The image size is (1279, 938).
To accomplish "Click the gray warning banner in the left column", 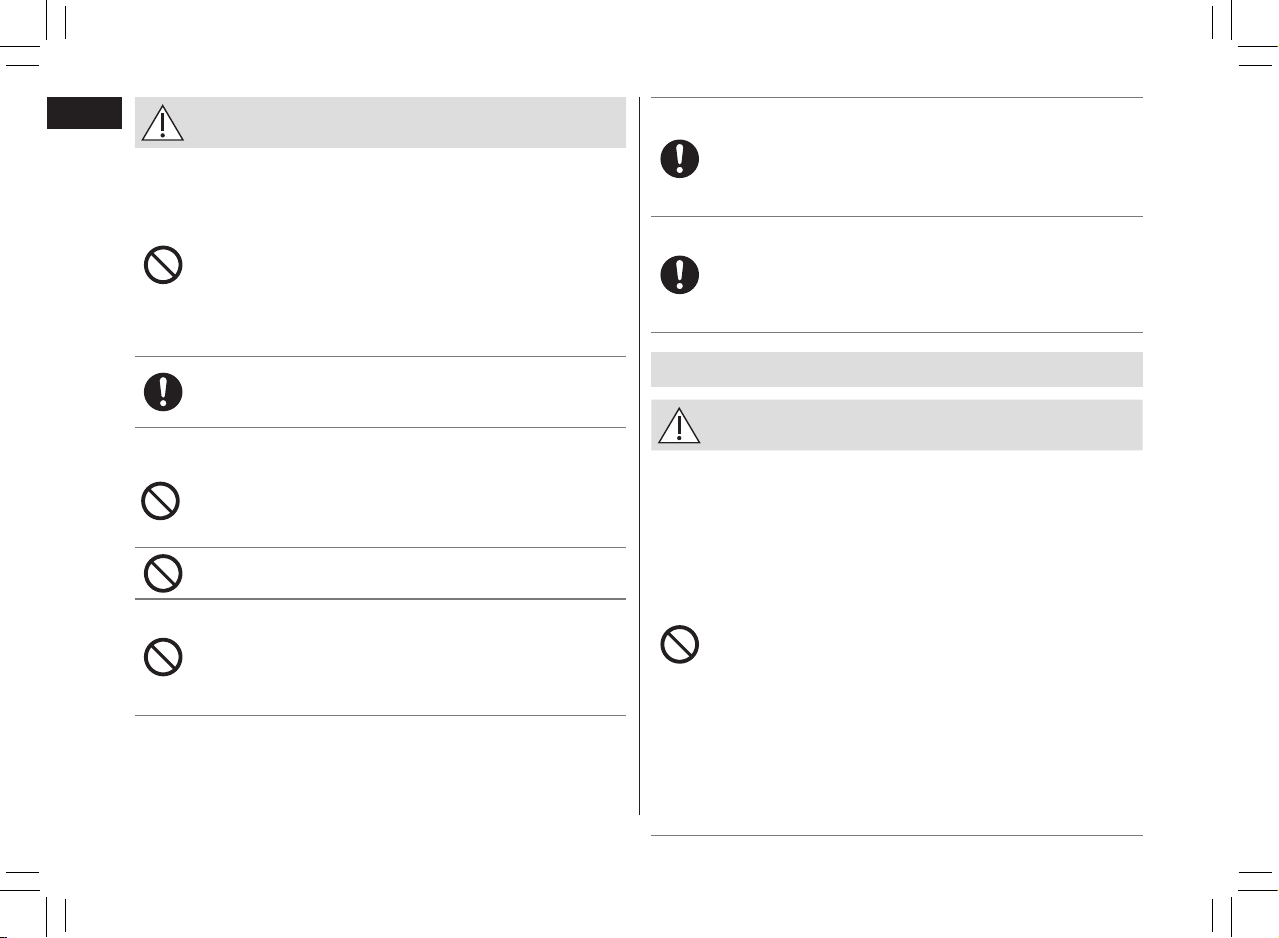I will point(380,122).
